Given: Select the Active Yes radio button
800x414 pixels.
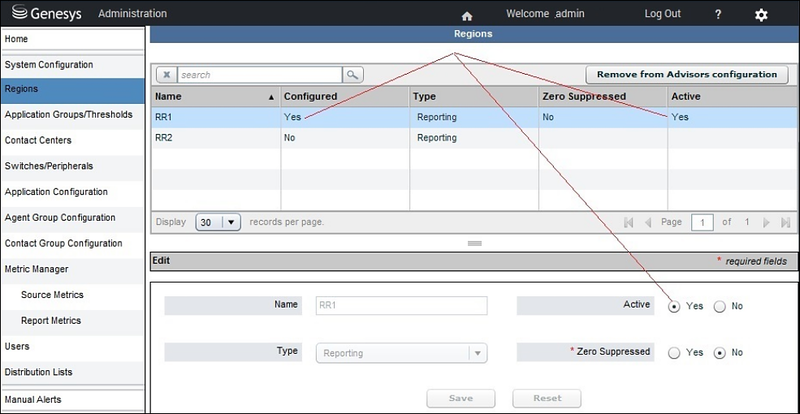Looking at the screenshot, I should pos(674,307).
